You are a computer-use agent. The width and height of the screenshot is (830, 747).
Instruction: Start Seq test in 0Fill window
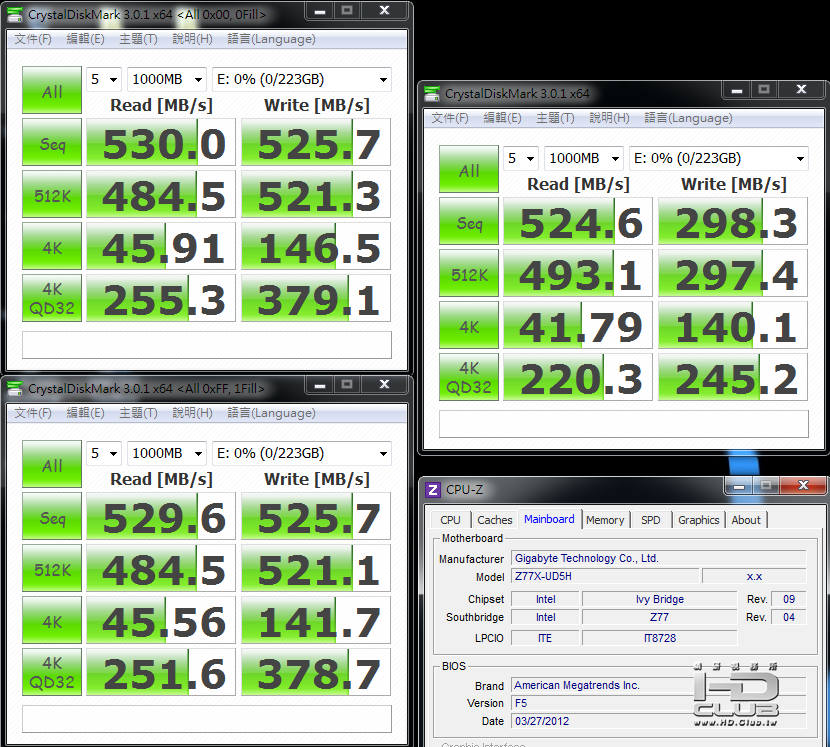tap(52, 142)
